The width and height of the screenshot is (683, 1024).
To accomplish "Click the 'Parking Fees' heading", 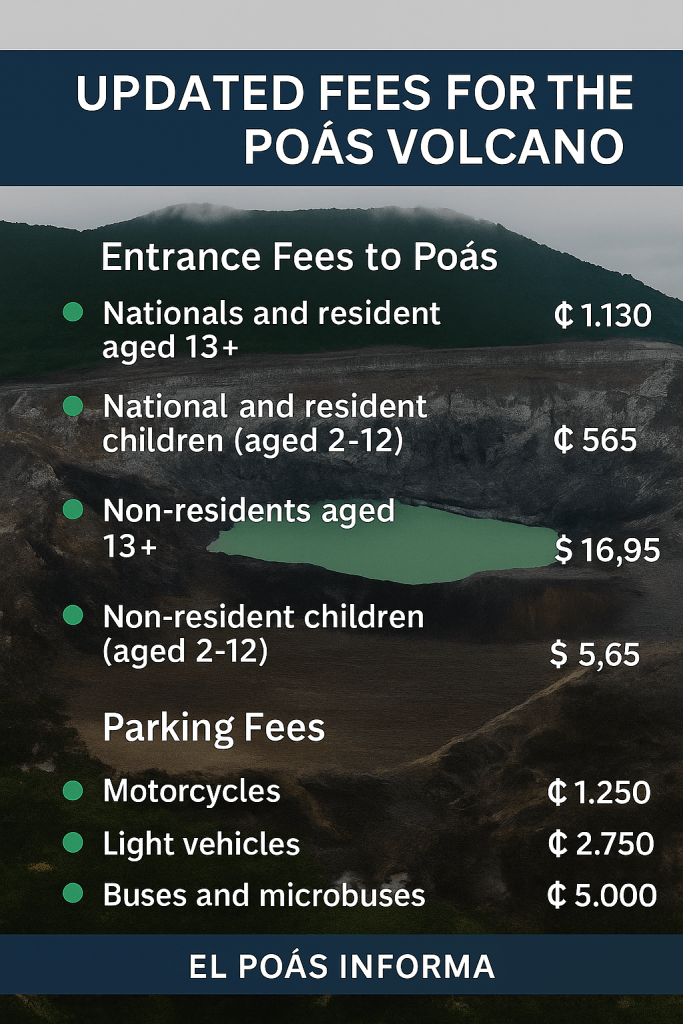I will point(214,727).
